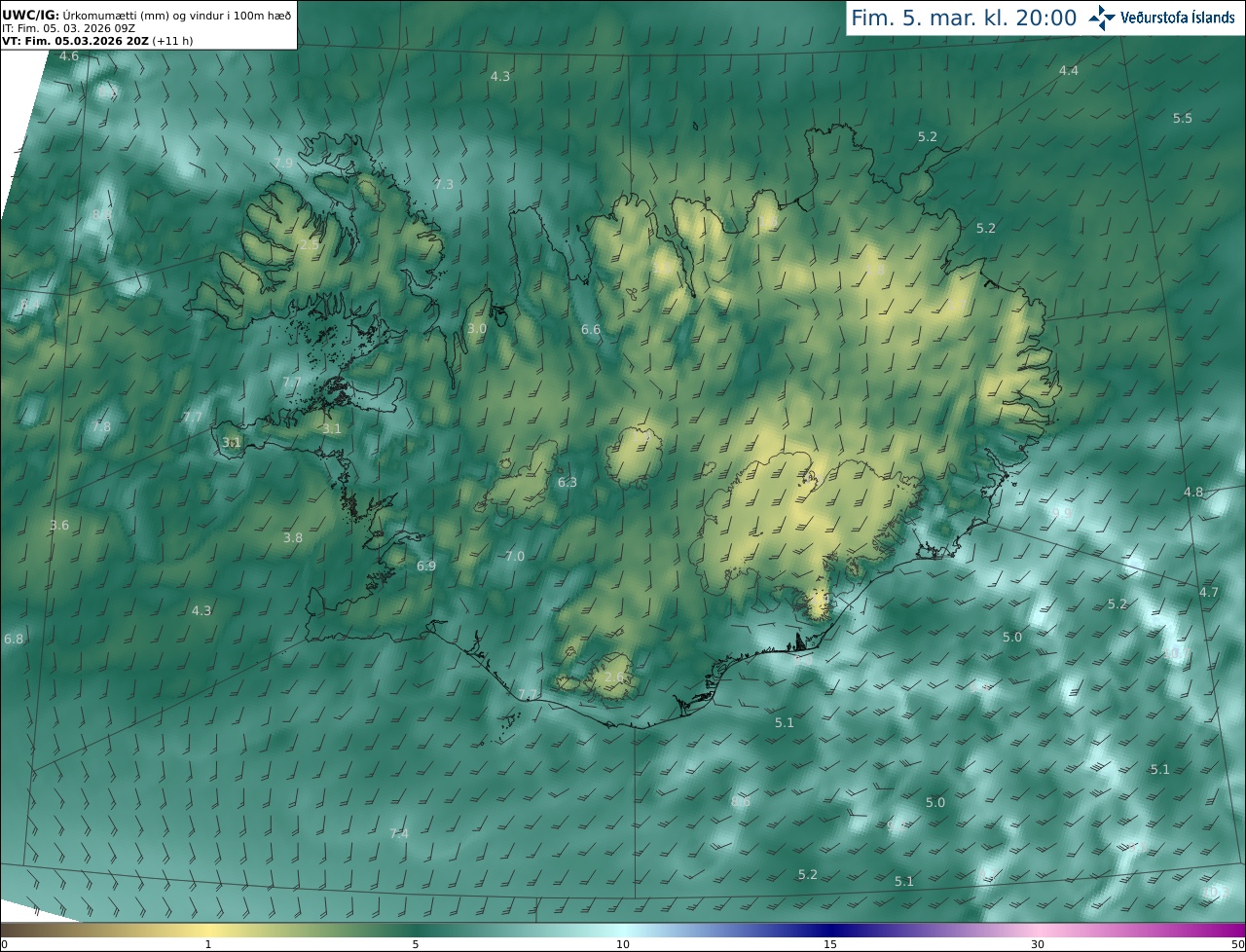The height and width of the screenshot is (952, 1246).
Task: Click the '4.4' value on the map
Action: [1069, 70]
